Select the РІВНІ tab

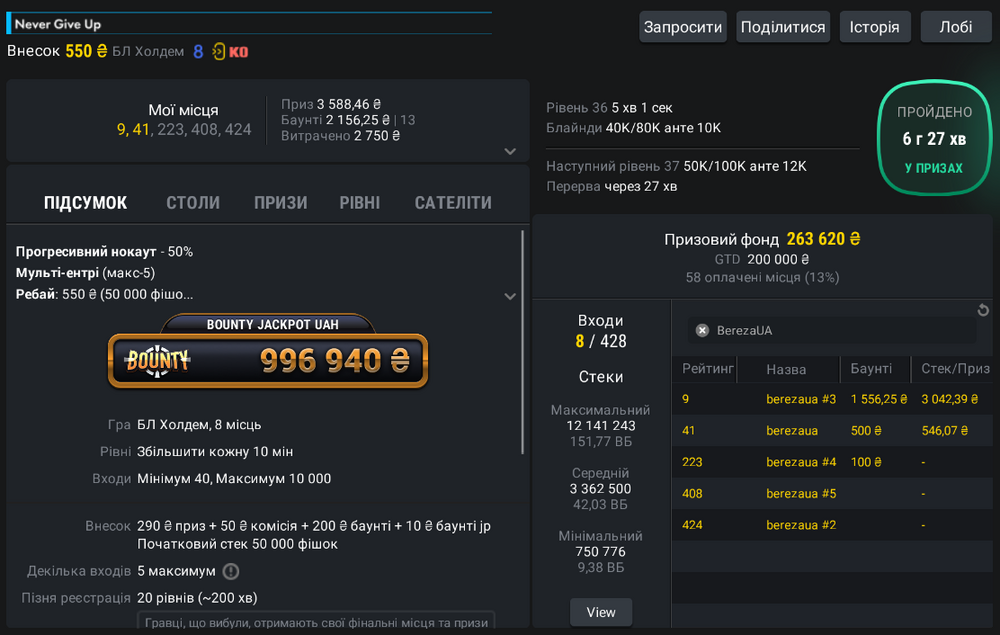click(360, 203)
